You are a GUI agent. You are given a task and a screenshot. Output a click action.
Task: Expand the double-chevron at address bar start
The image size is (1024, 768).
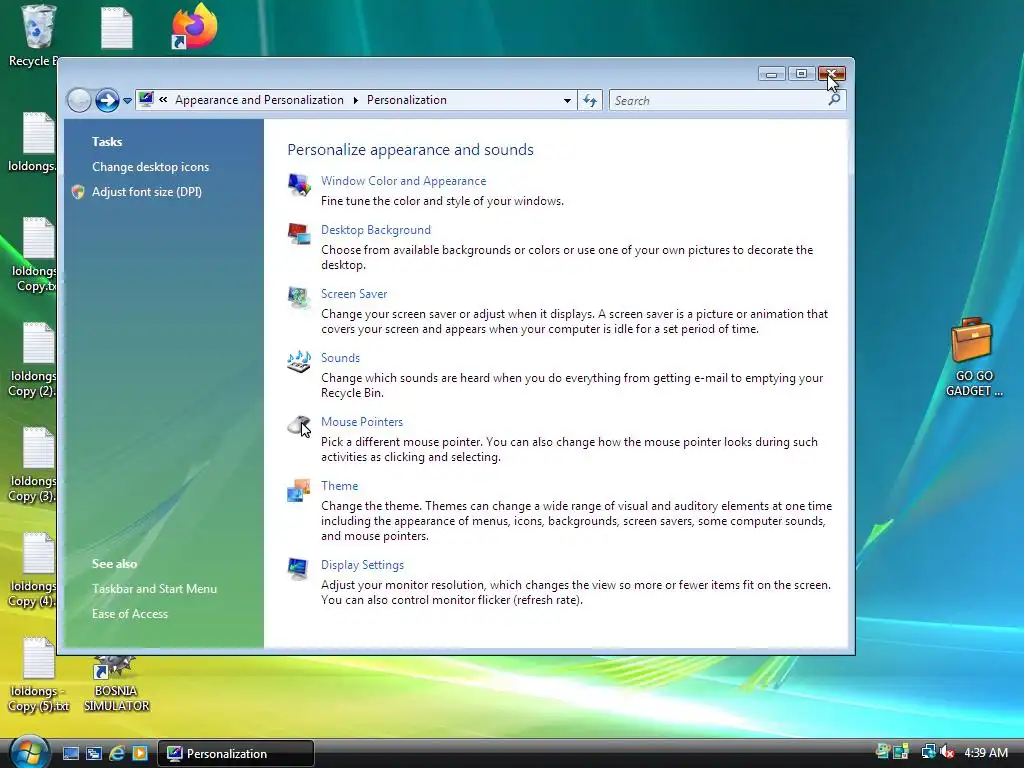(163, 99)
